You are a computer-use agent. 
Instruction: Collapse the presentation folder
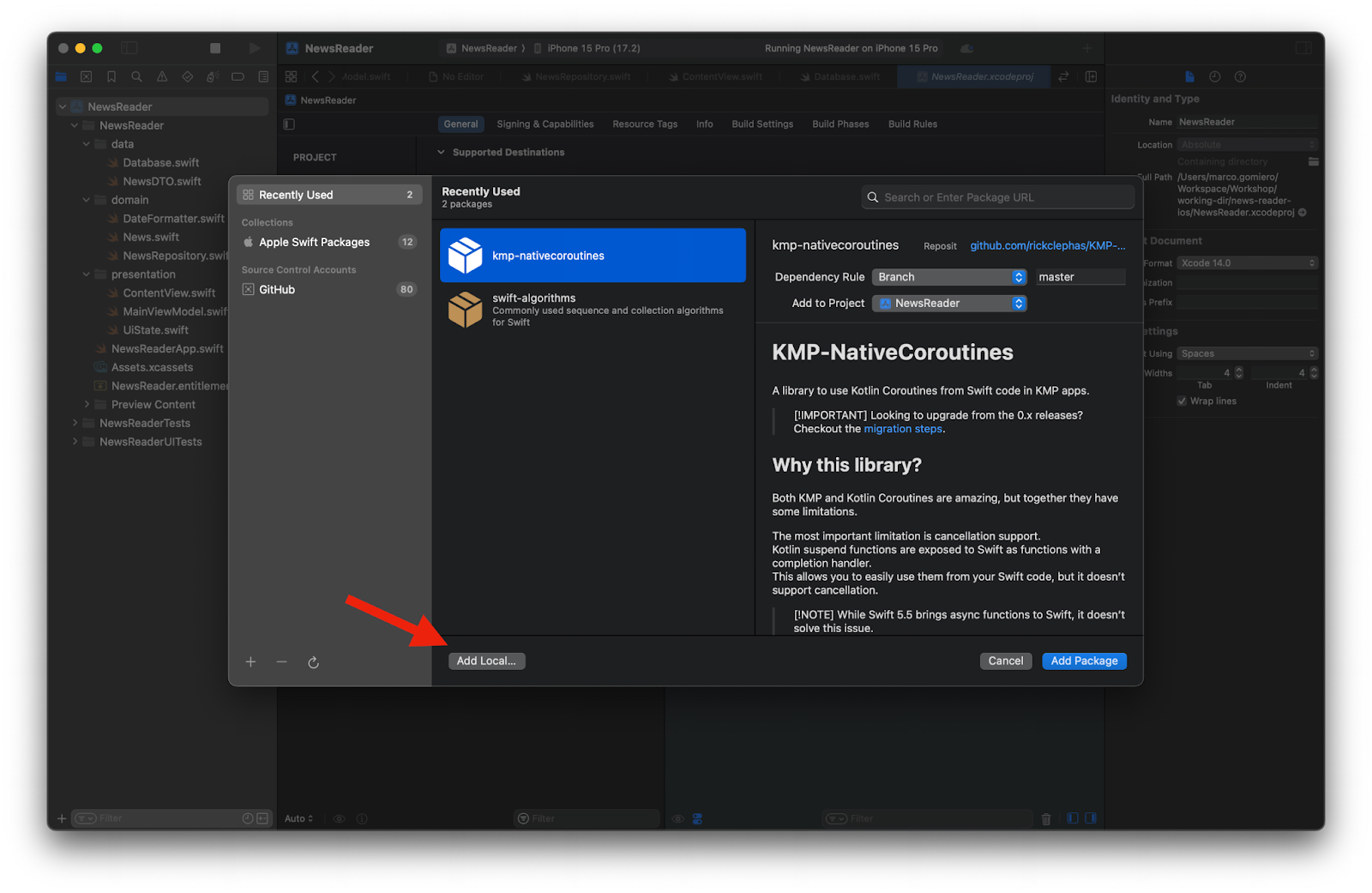(x=86, y=275)
